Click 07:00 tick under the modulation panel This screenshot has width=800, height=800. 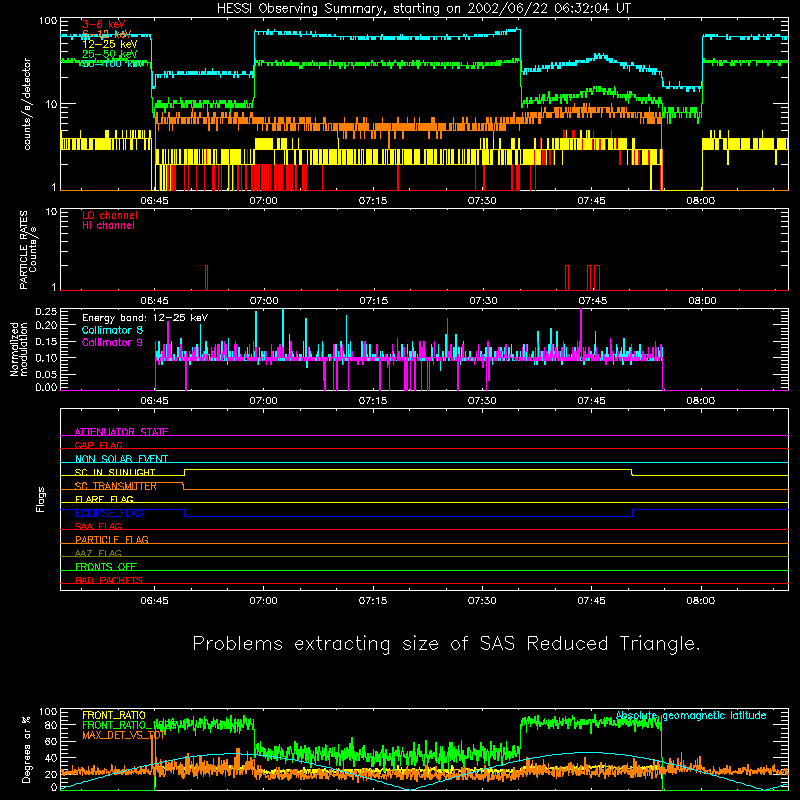[263, 401]
